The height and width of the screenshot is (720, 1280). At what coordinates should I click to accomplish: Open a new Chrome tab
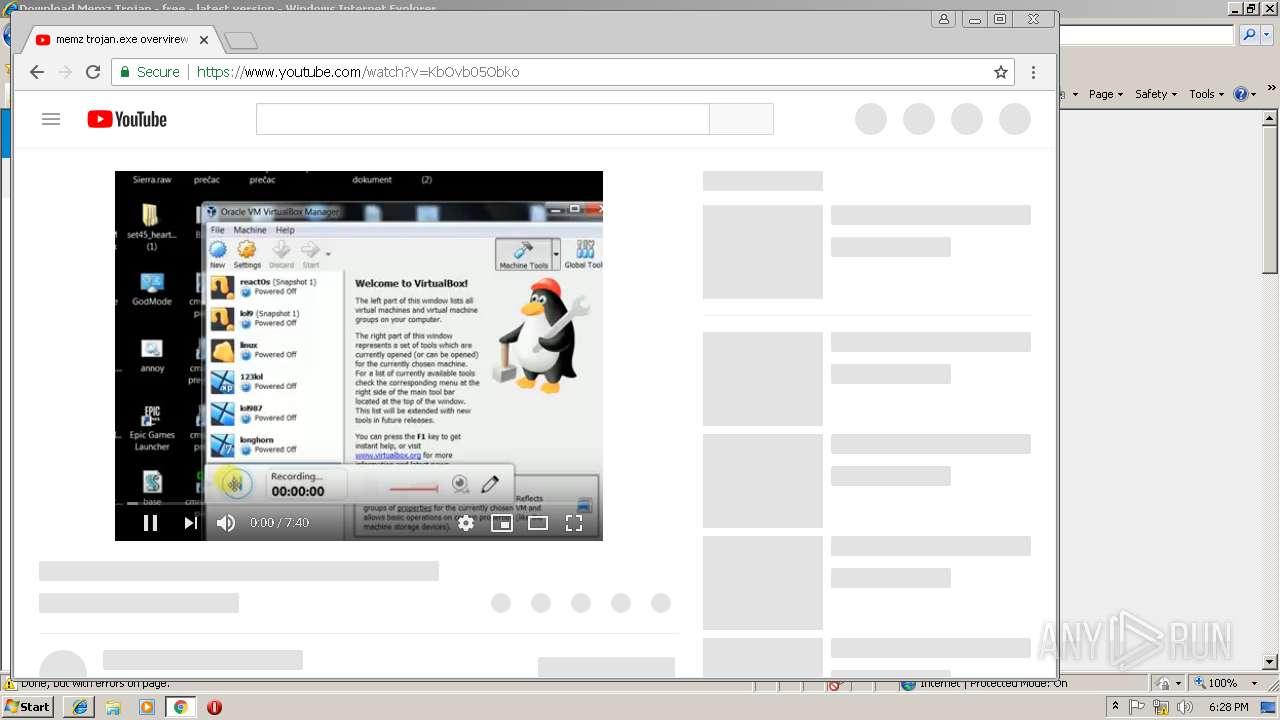click(241, 41)
